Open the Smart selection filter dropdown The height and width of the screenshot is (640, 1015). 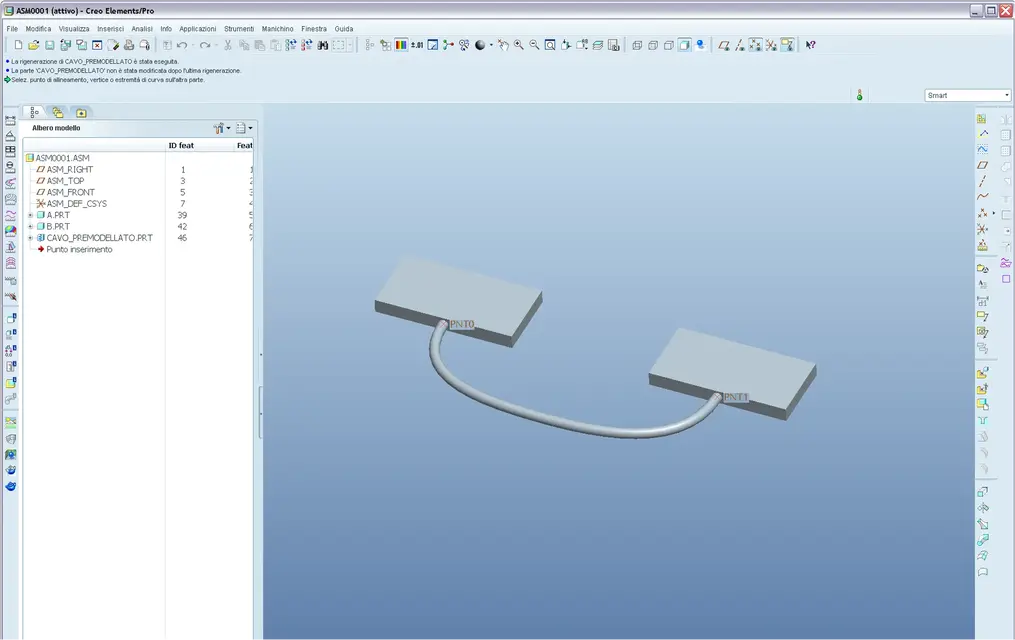click(x=967, y=96)
